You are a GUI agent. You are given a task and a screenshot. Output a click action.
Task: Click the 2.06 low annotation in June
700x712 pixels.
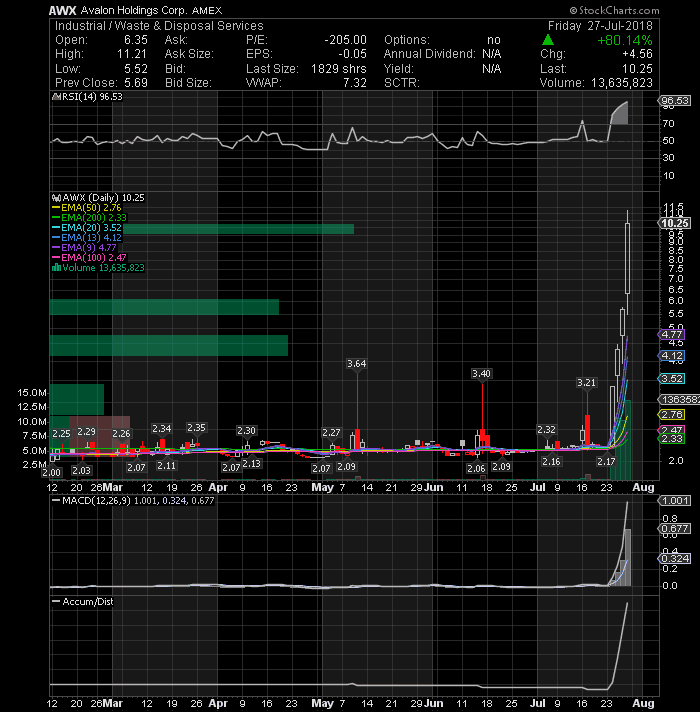(x=476, y=468)
